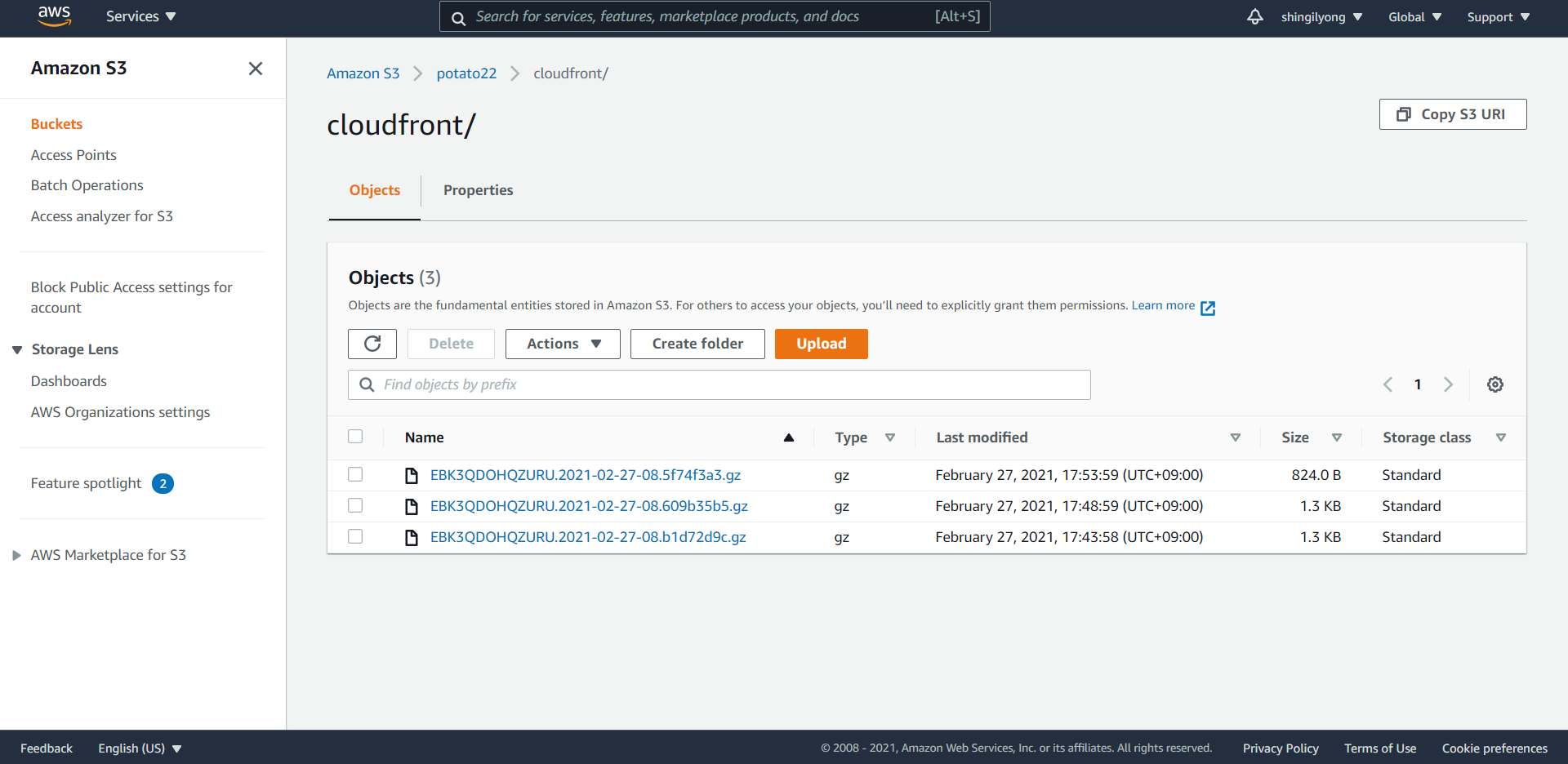This screenshot has height=764, width=1568.
Task: Click the search magnifier in top bar
Action: [459, 18]
